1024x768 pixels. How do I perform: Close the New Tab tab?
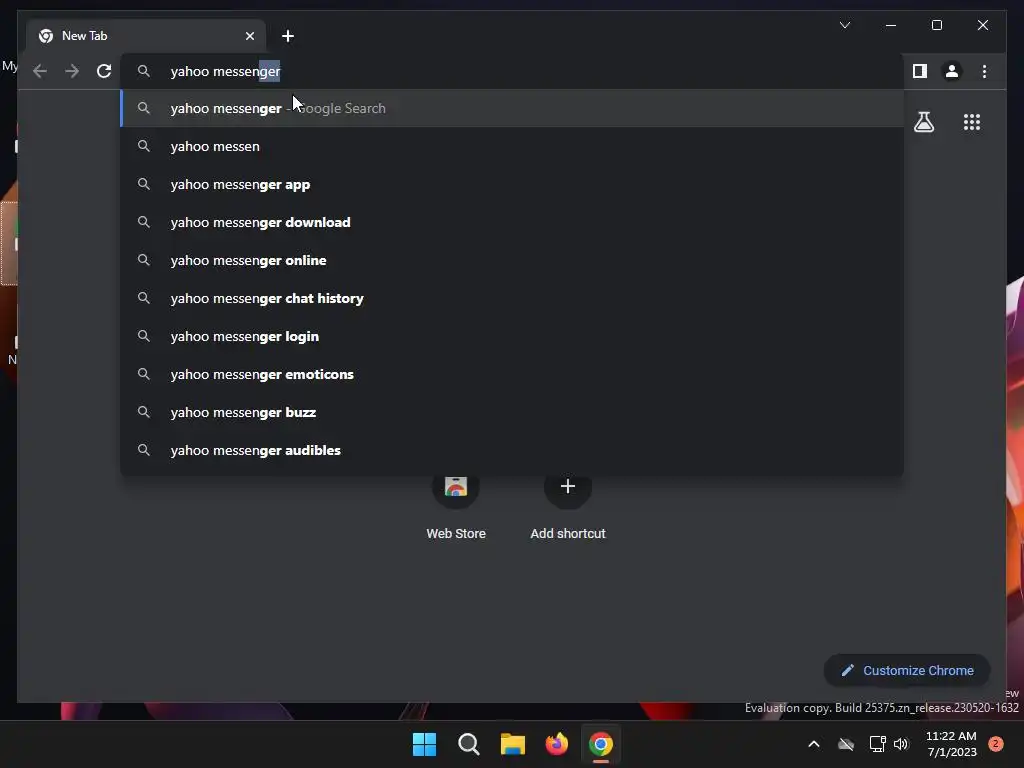pos(249,36)
